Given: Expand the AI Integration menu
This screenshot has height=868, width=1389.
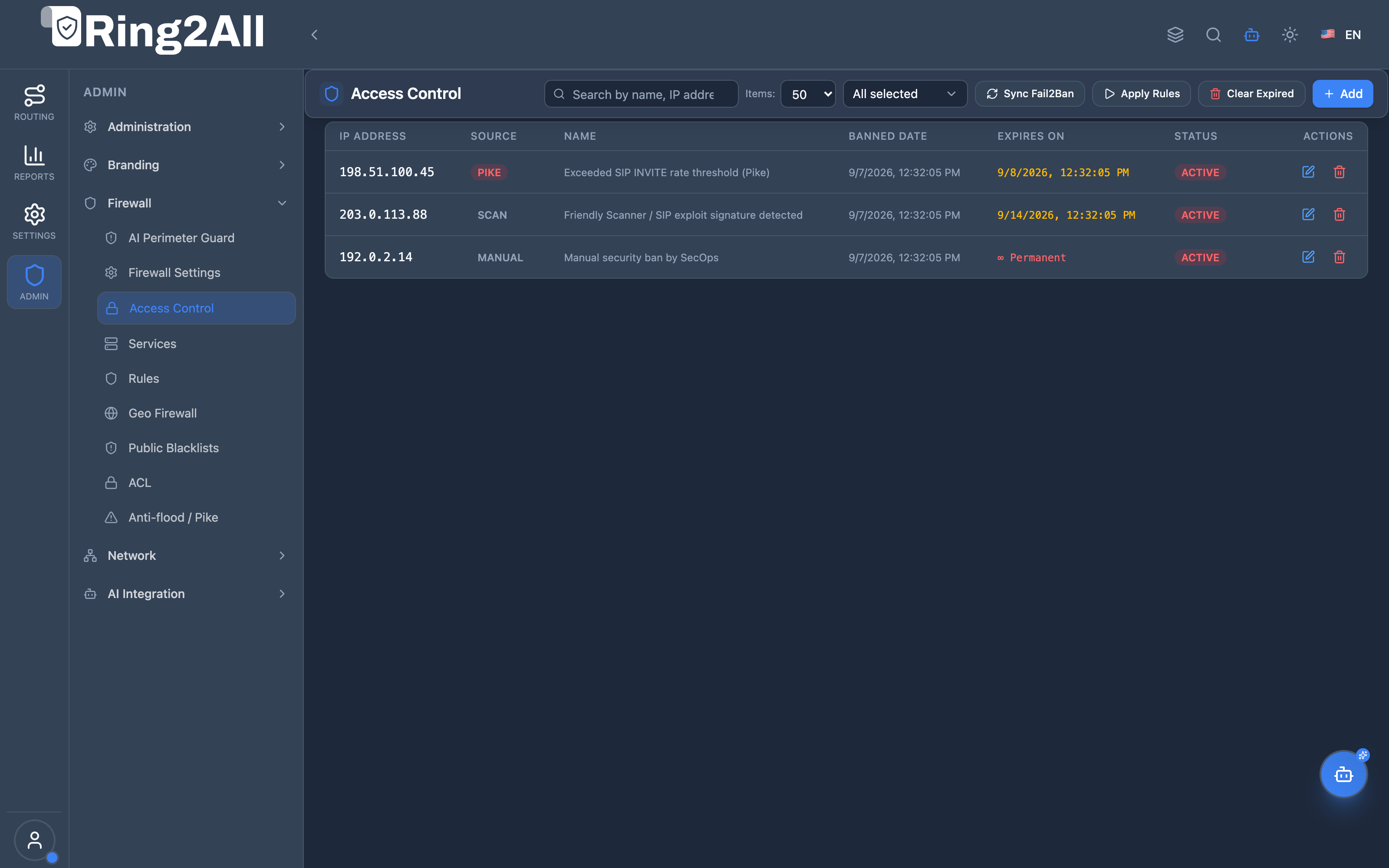Looking at the screenshot, I should [x=185, y=594].
